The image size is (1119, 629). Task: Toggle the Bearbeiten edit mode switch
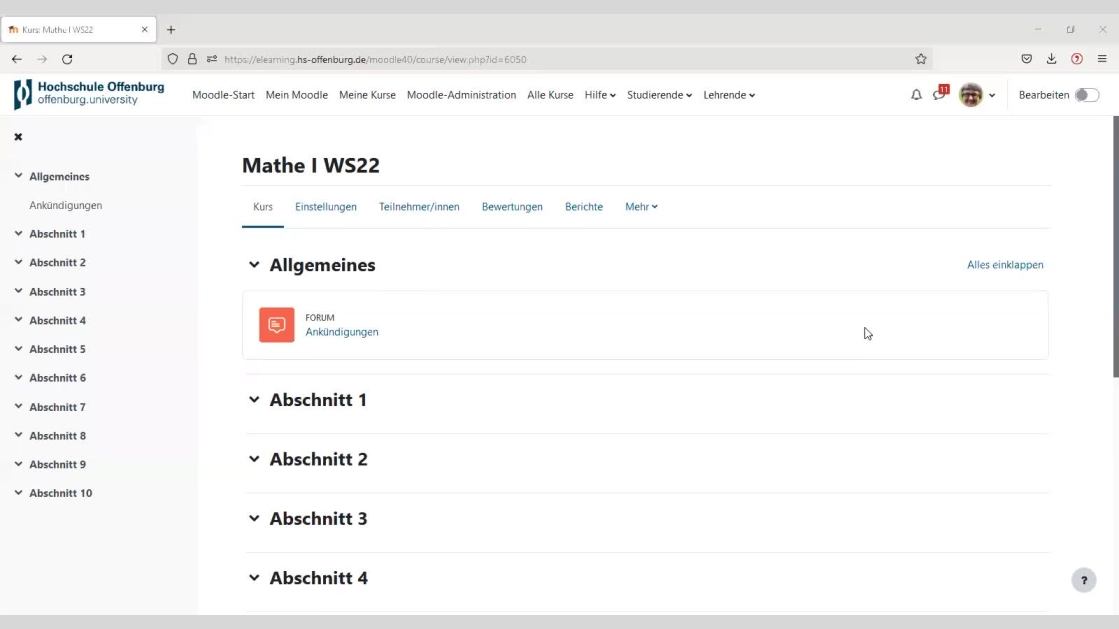(x=1086, y=95)
